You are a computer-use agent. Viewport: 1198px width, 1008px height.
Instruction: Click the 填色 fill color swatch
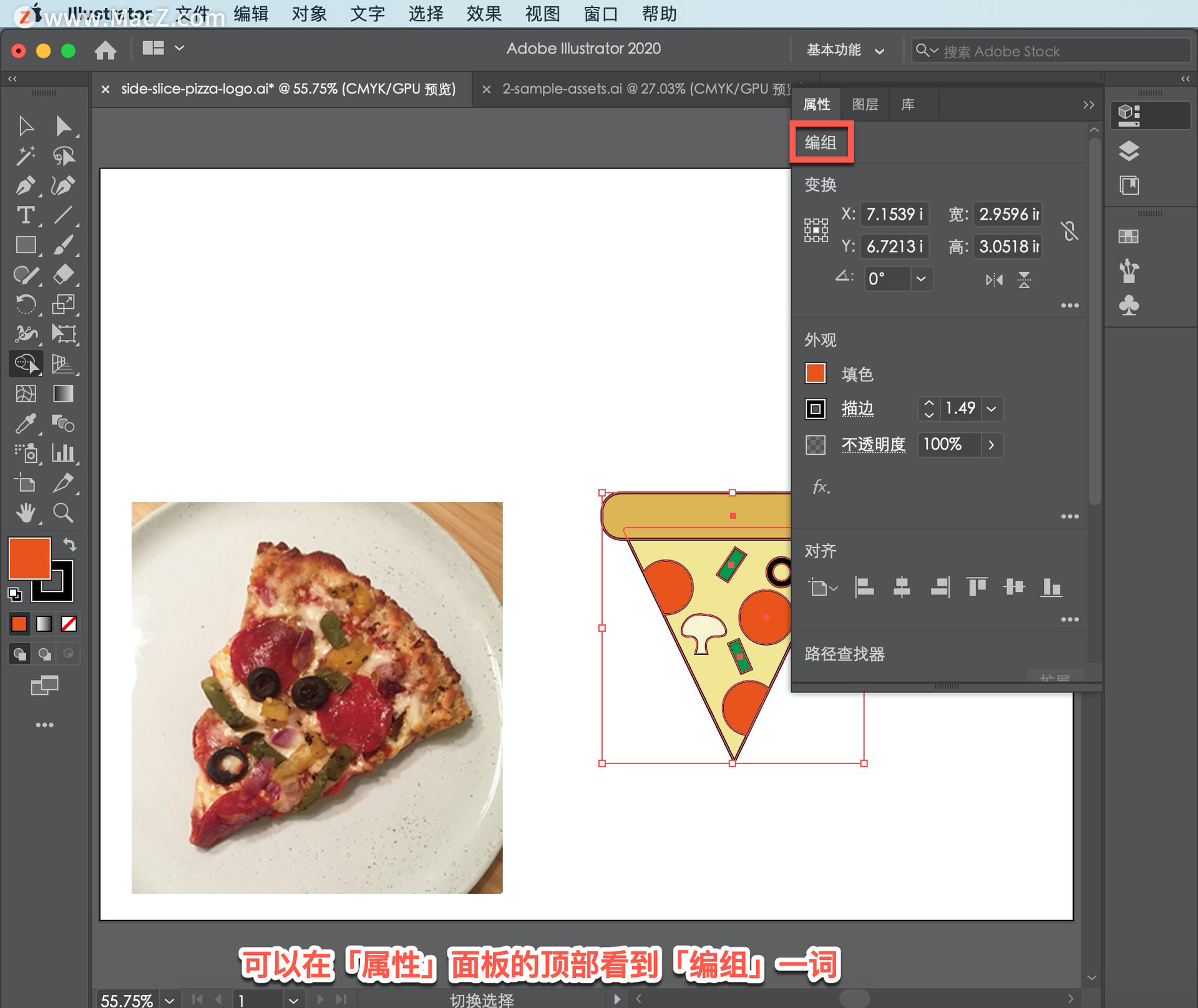pyautogui.click(x=816, y=374)
